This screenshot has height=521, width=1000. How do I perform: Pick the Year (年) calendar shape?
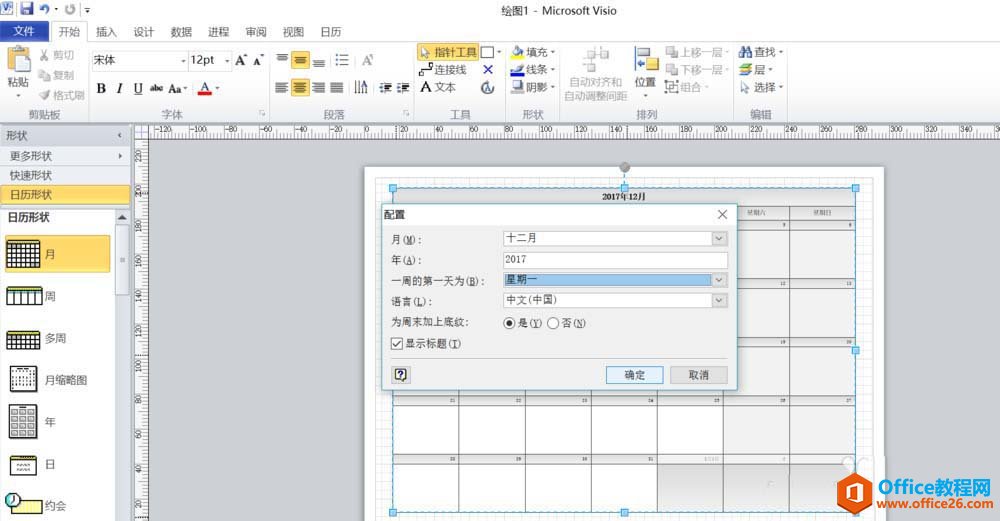coord(24,422)
